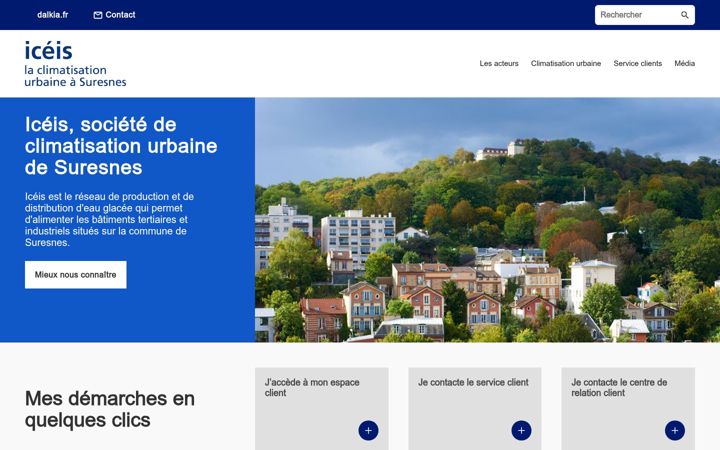Screen dimensions: 720x450
Task: Click the 'Mieux nous connaître' button
Action: coord(76,275)
